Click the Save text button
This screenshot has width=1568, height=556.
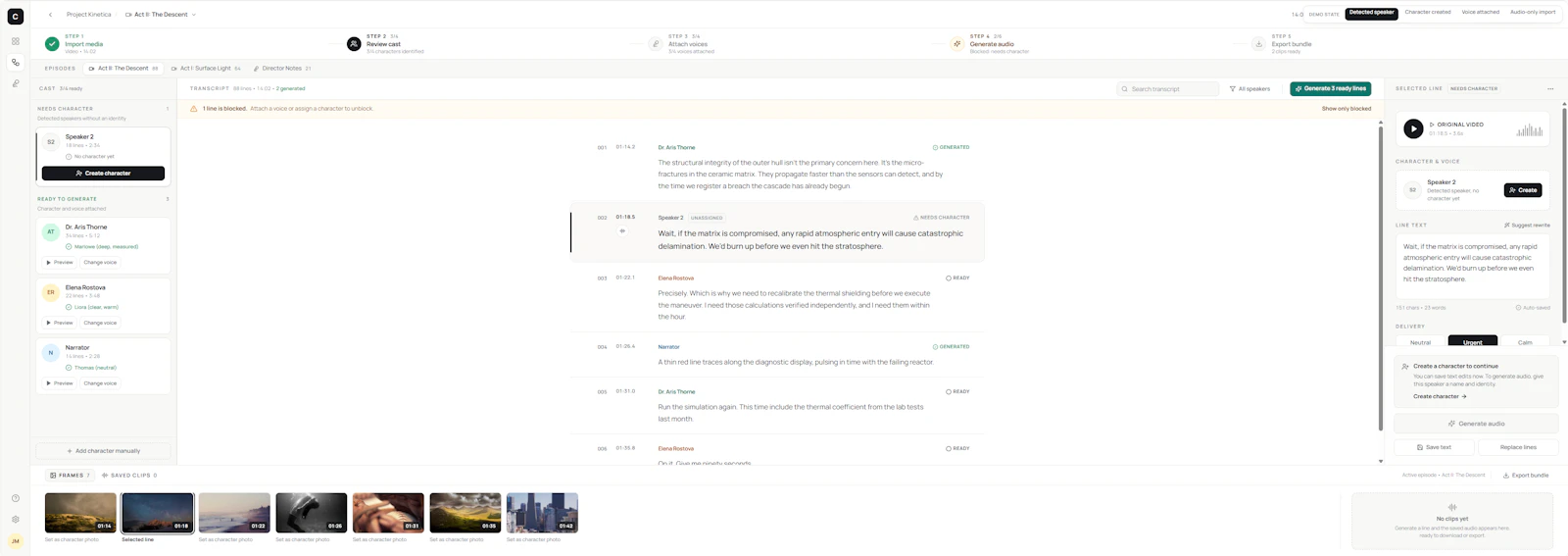click(x=1434, y=447)
